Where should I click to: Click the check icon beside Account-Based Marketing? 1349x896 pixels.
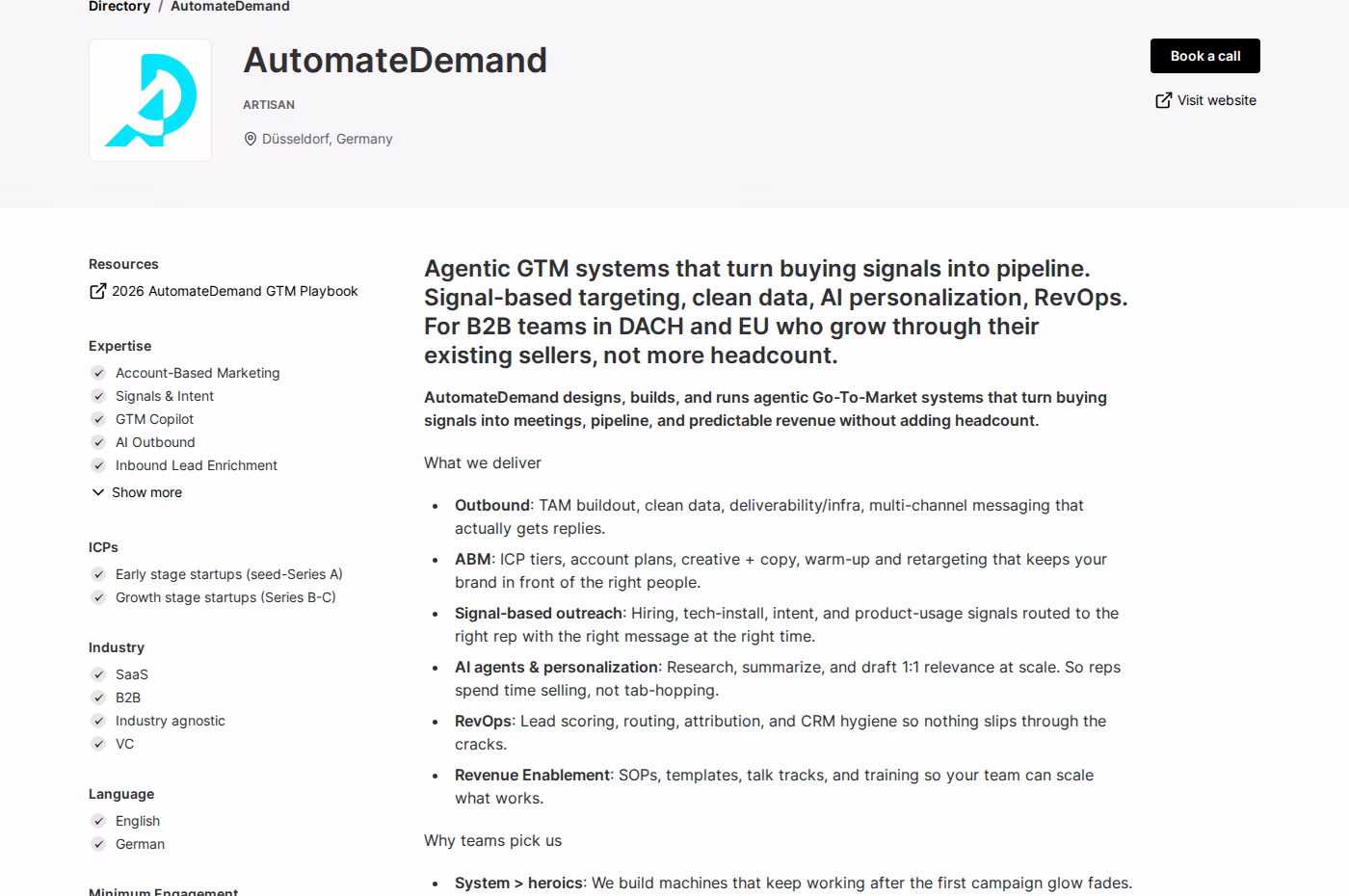pos(98,373)
